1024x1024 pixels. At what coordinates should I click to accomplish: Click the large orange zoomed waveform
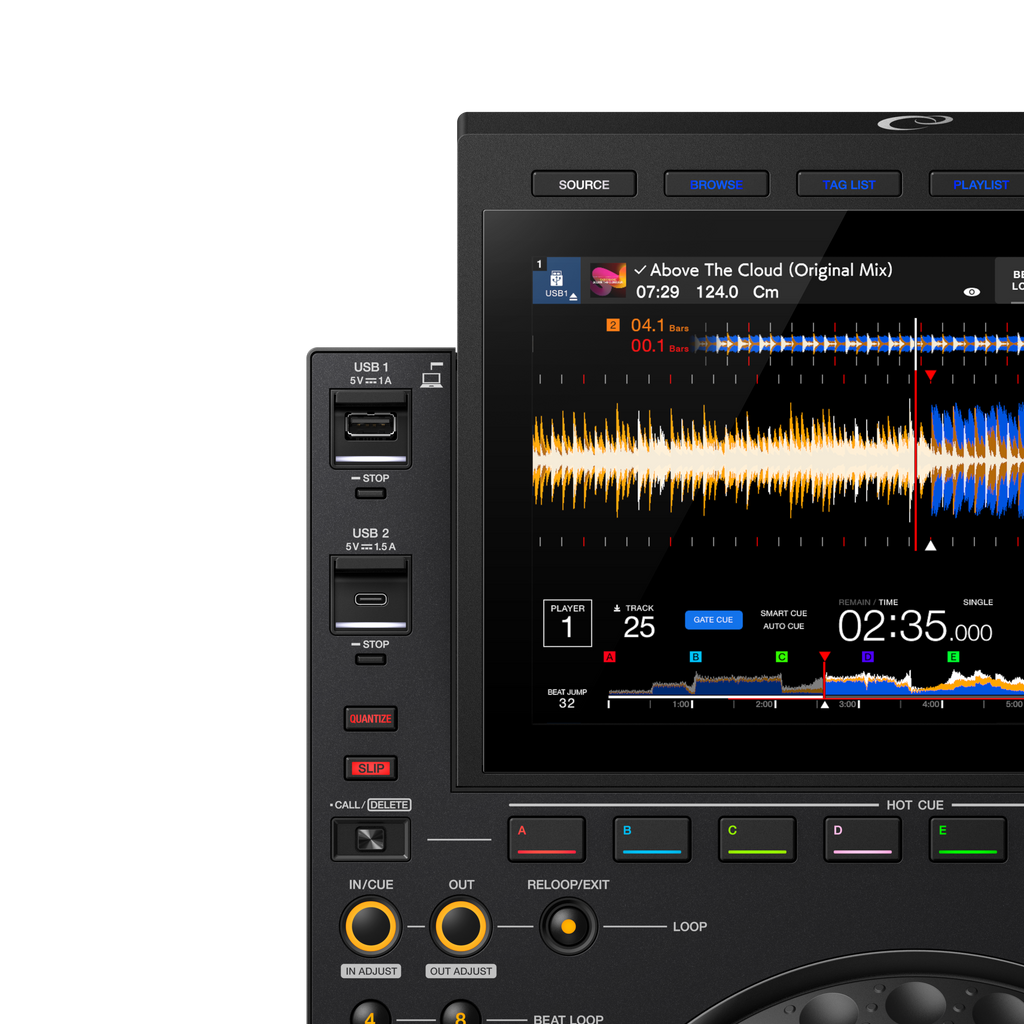coord(724,460)
